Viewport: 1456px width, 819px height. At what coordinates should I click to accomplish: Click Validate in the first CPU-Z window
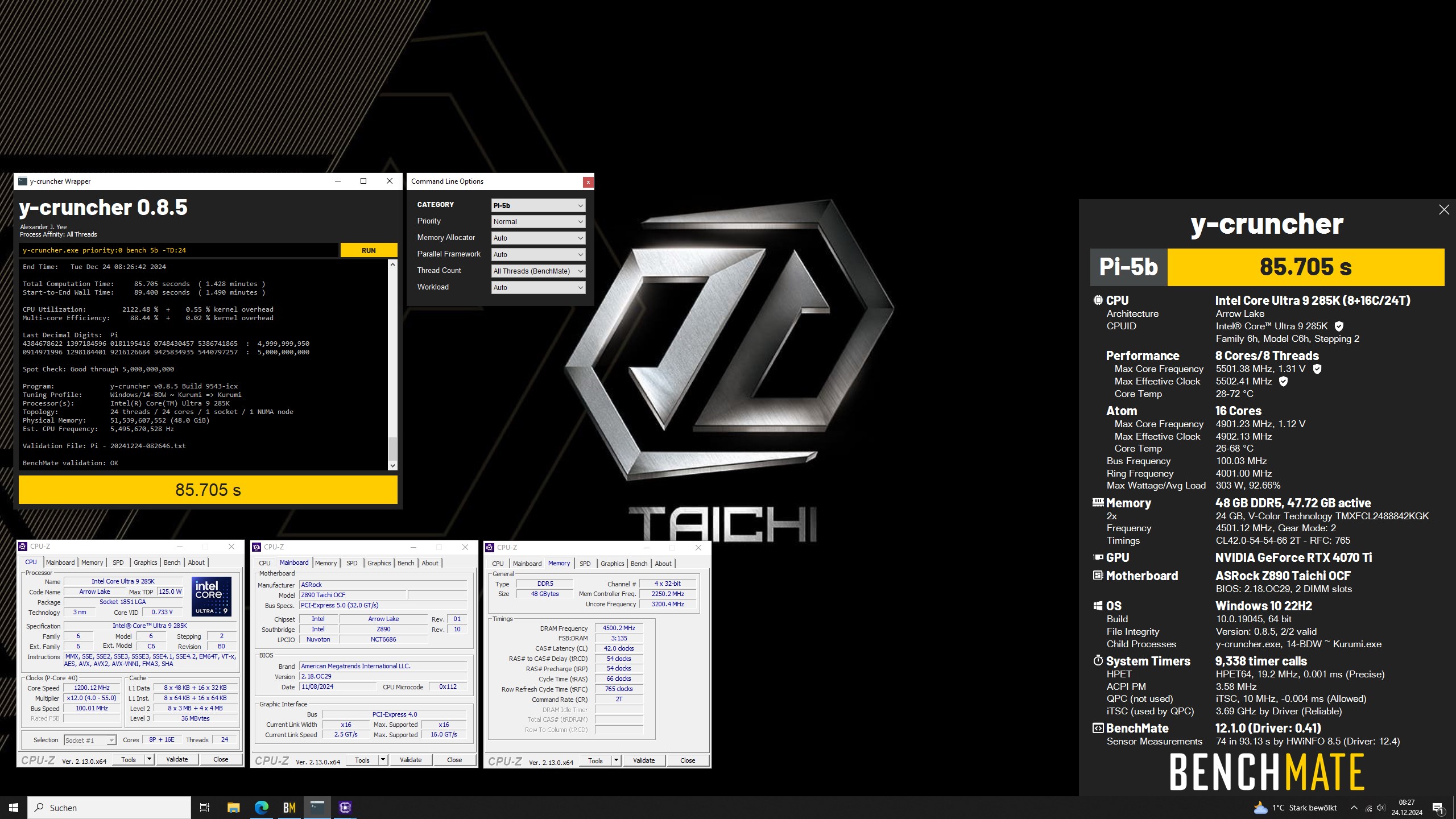coord(177,759)
